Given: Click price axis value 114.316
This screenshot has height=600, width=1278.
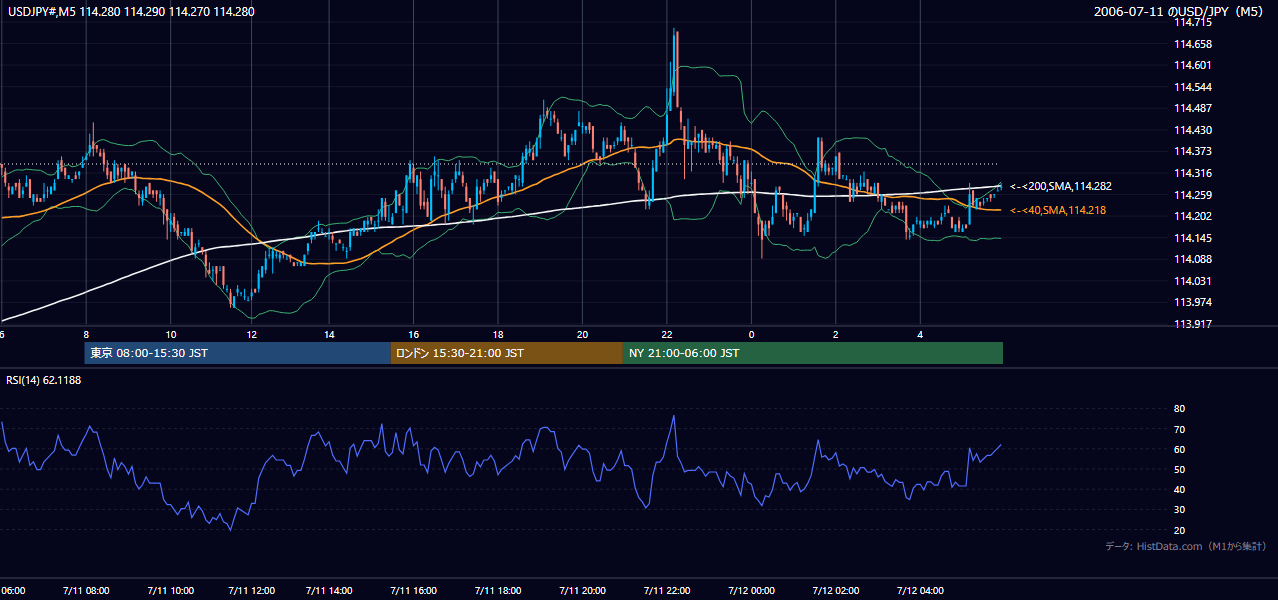Looking at the screenshot, I should pyautogui.click(x=1192, y=173).
